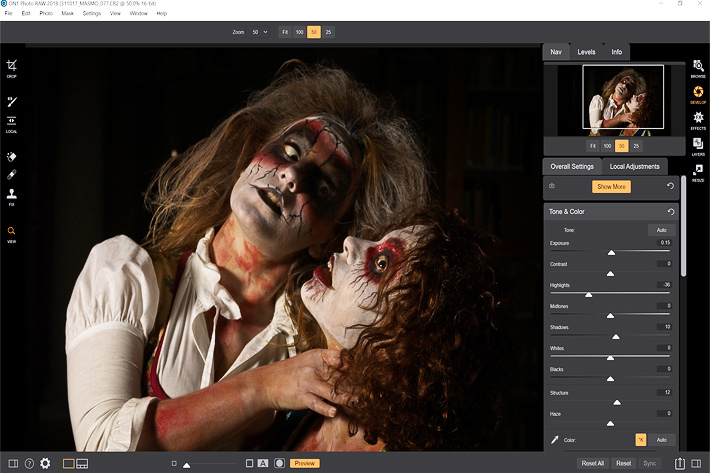Open the Settings menu
This screenshot has width=710, height=473.
(x=91, y=13)
